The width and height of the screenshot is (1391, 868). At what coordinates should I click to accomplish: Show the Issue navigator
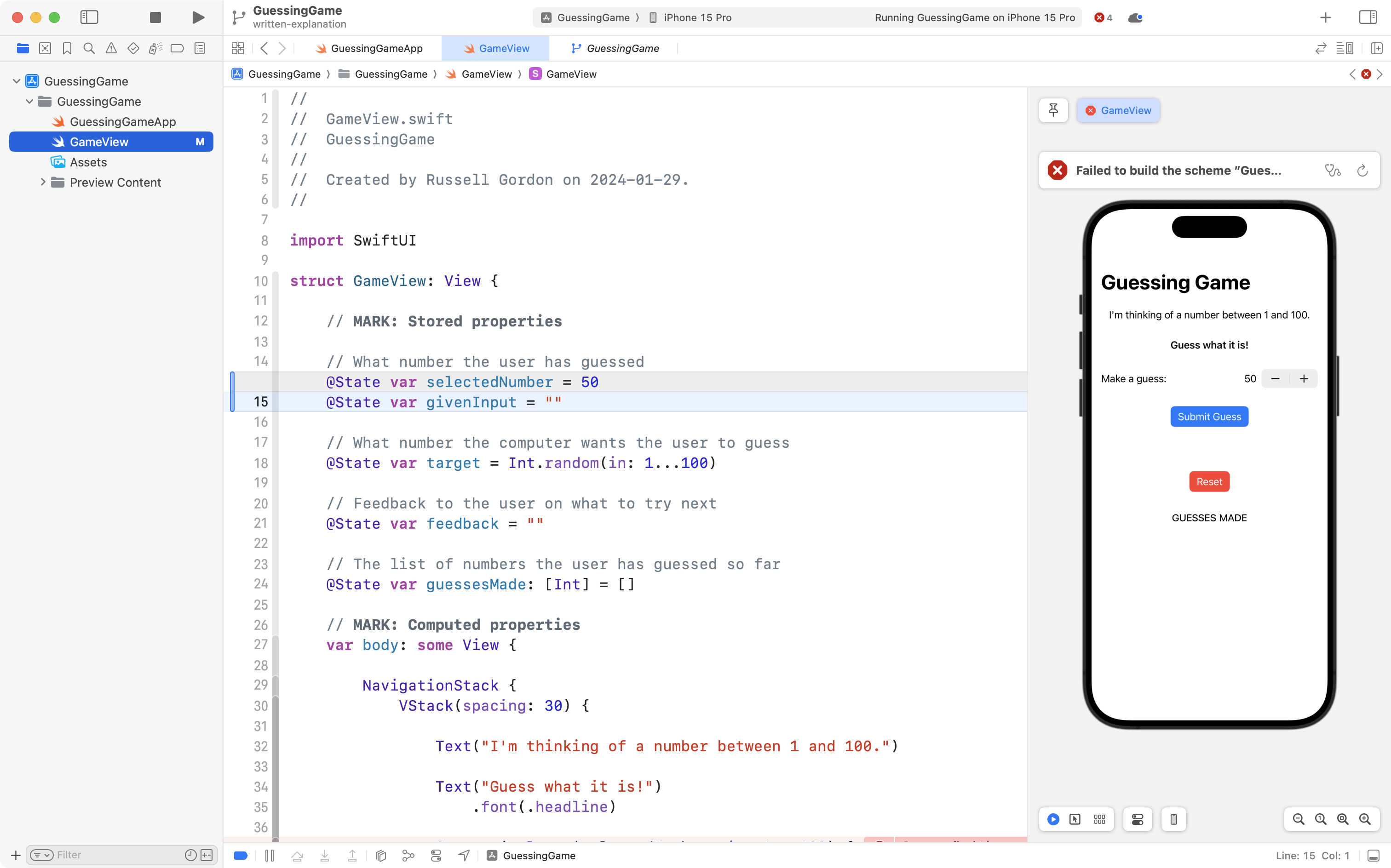click(x=111, y=48)
